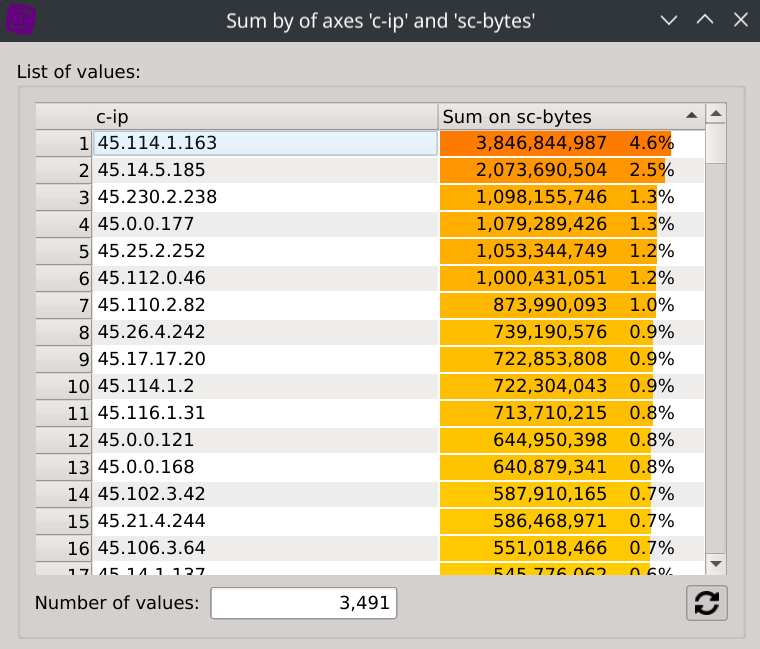Image resolution: width=760 pixels, height=649 pixels.
Task: Sort by Sum on sc-bytes header
Action: [x=560, y=116]
